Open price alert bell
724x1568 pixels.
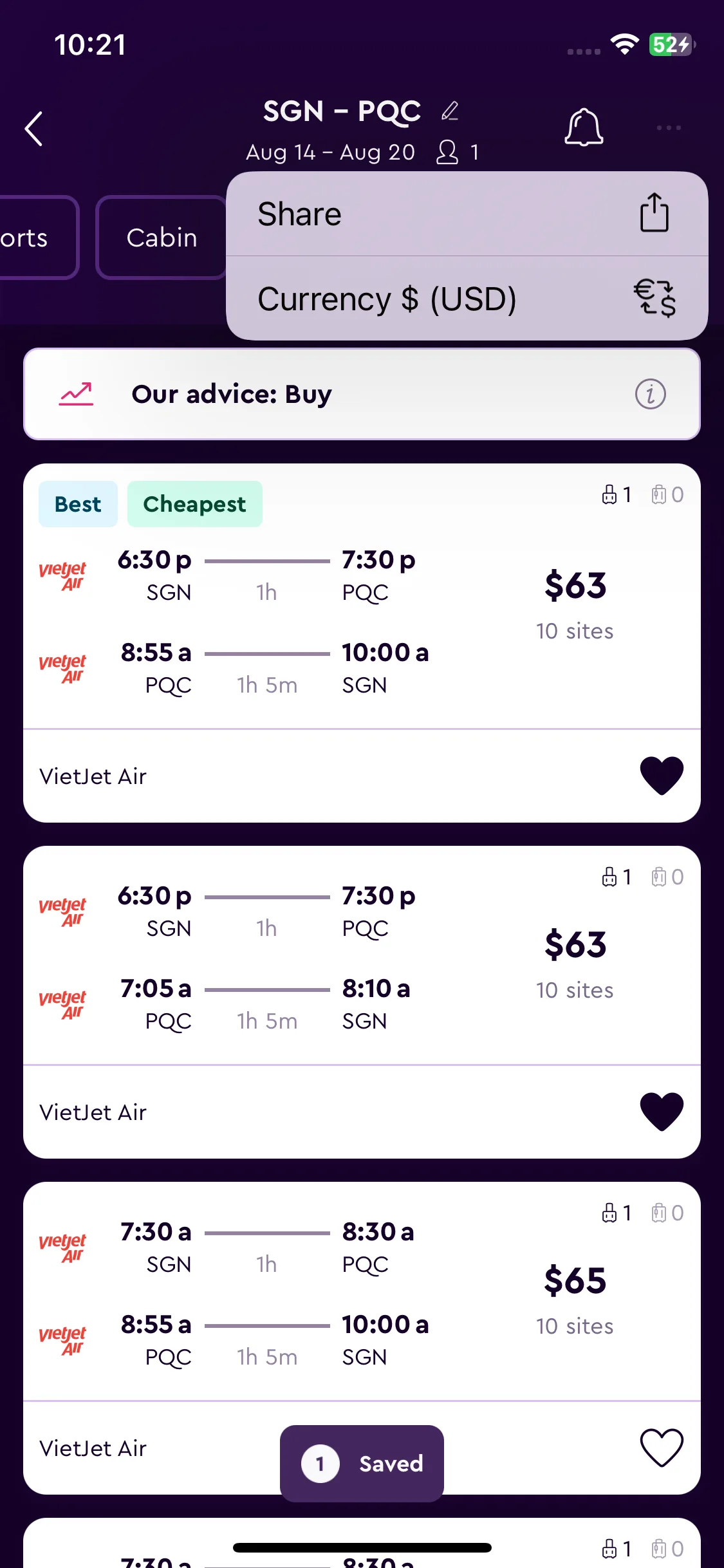point(584,127)
